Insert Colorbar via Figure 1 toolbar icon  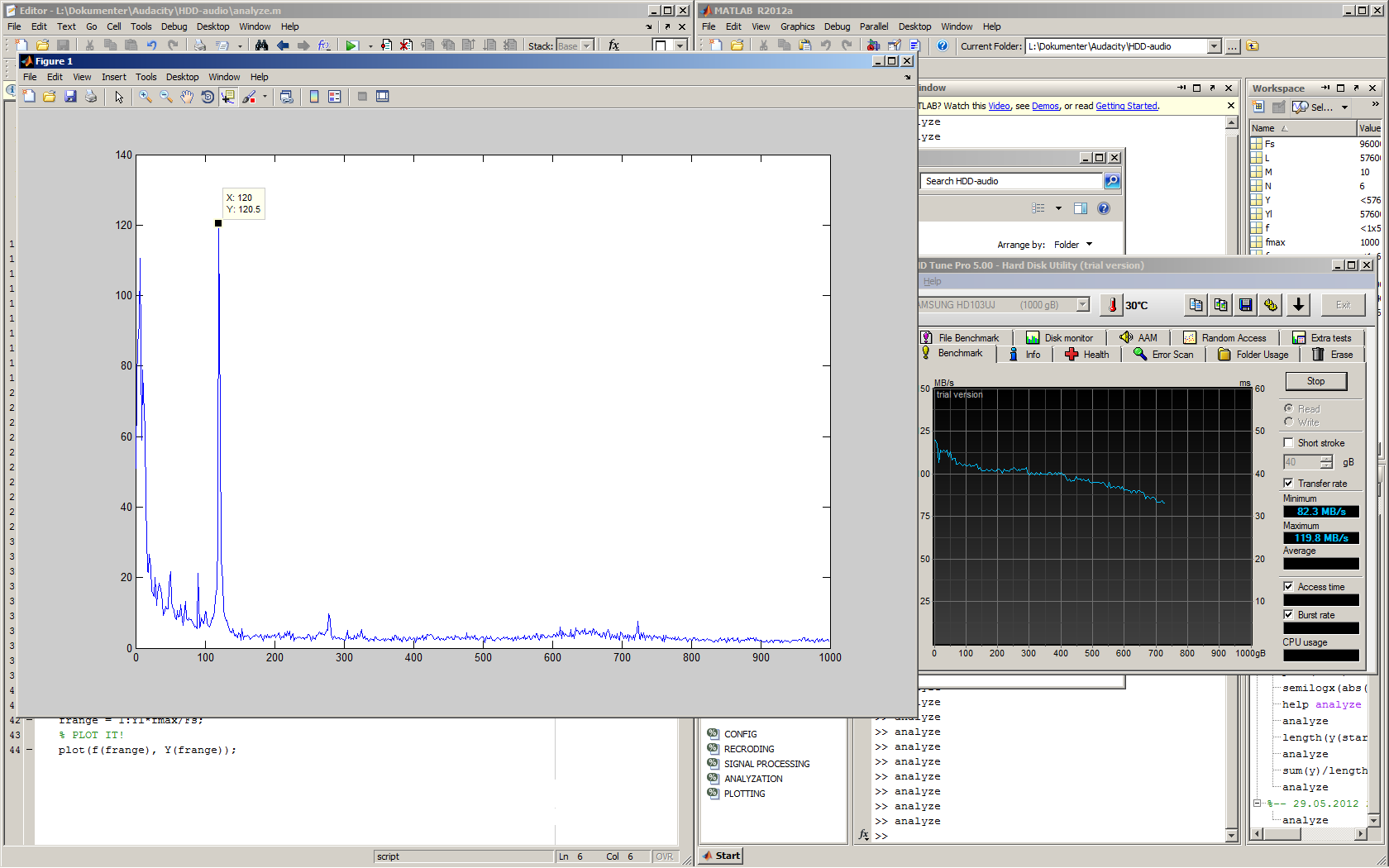pos(314,97)
